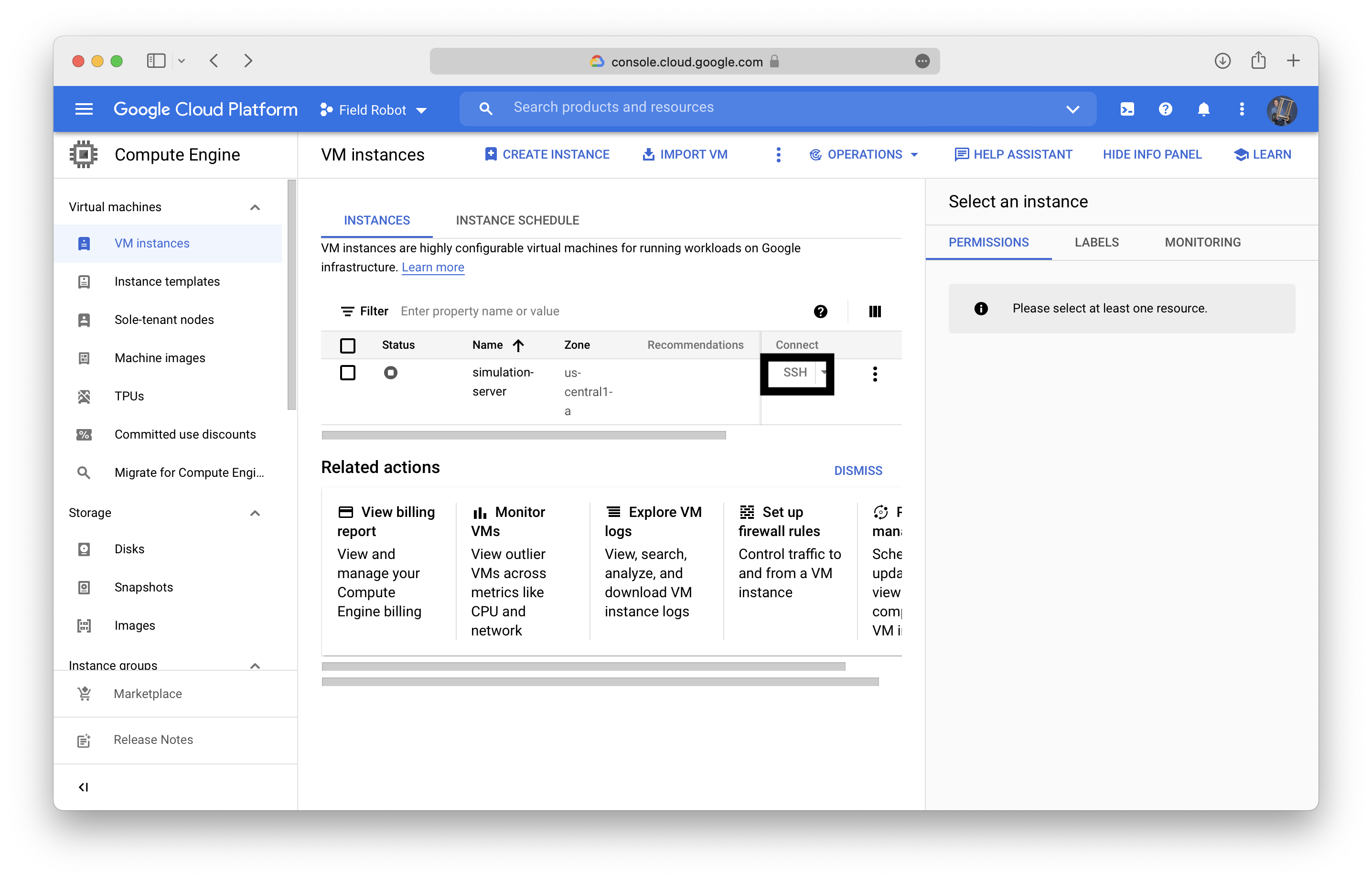Viewport: 1372px width, 881px height.
Task: Open Field Robot project selector
Action: [x=374, y=110]
